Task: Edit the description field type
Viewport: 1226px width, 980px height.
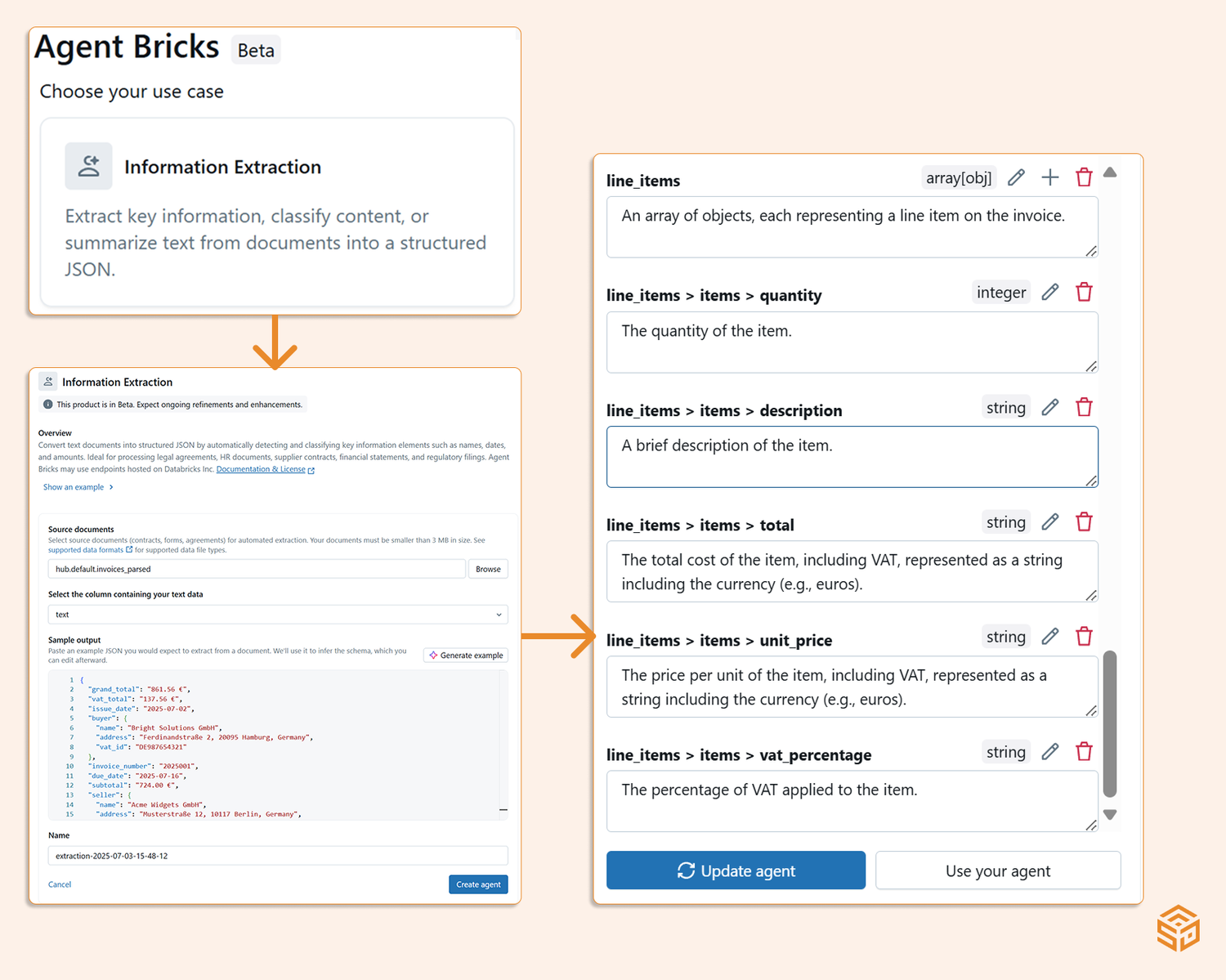Action: point(1049,406)
